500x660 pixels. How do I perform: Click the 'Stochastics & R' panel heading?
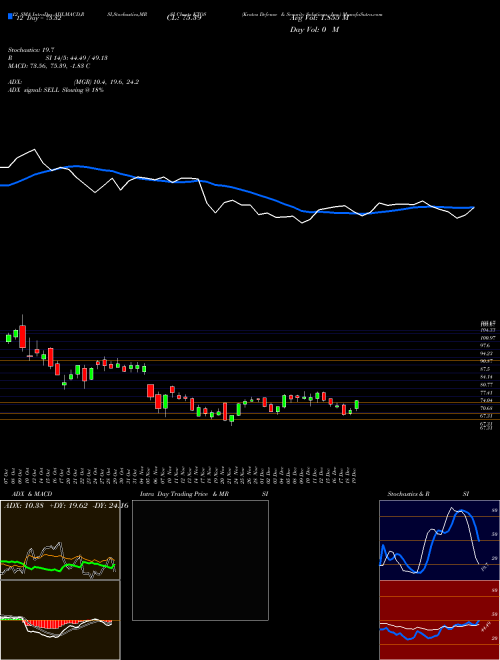(x=408, y=494)
